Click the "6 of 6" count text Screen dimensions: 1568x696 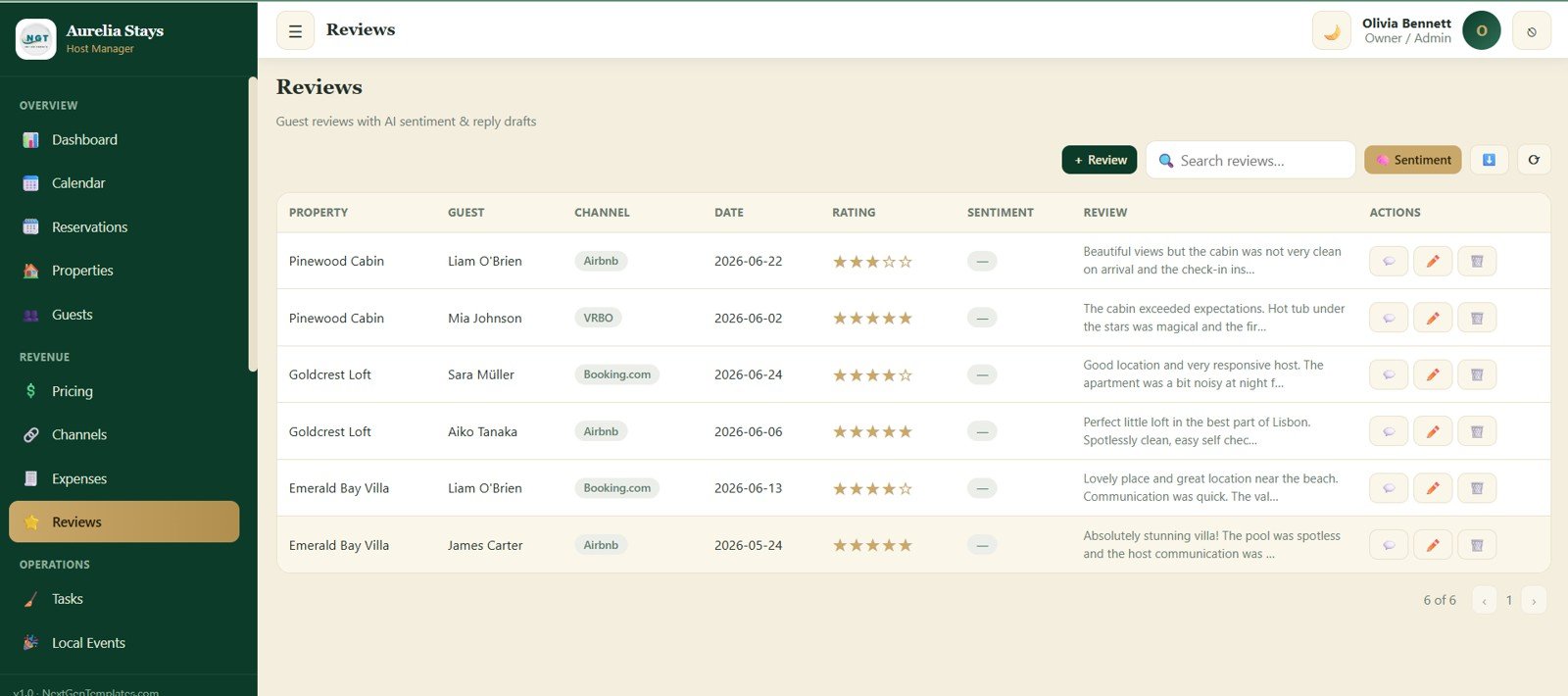pyautogui.click(x=1440, y=600)
